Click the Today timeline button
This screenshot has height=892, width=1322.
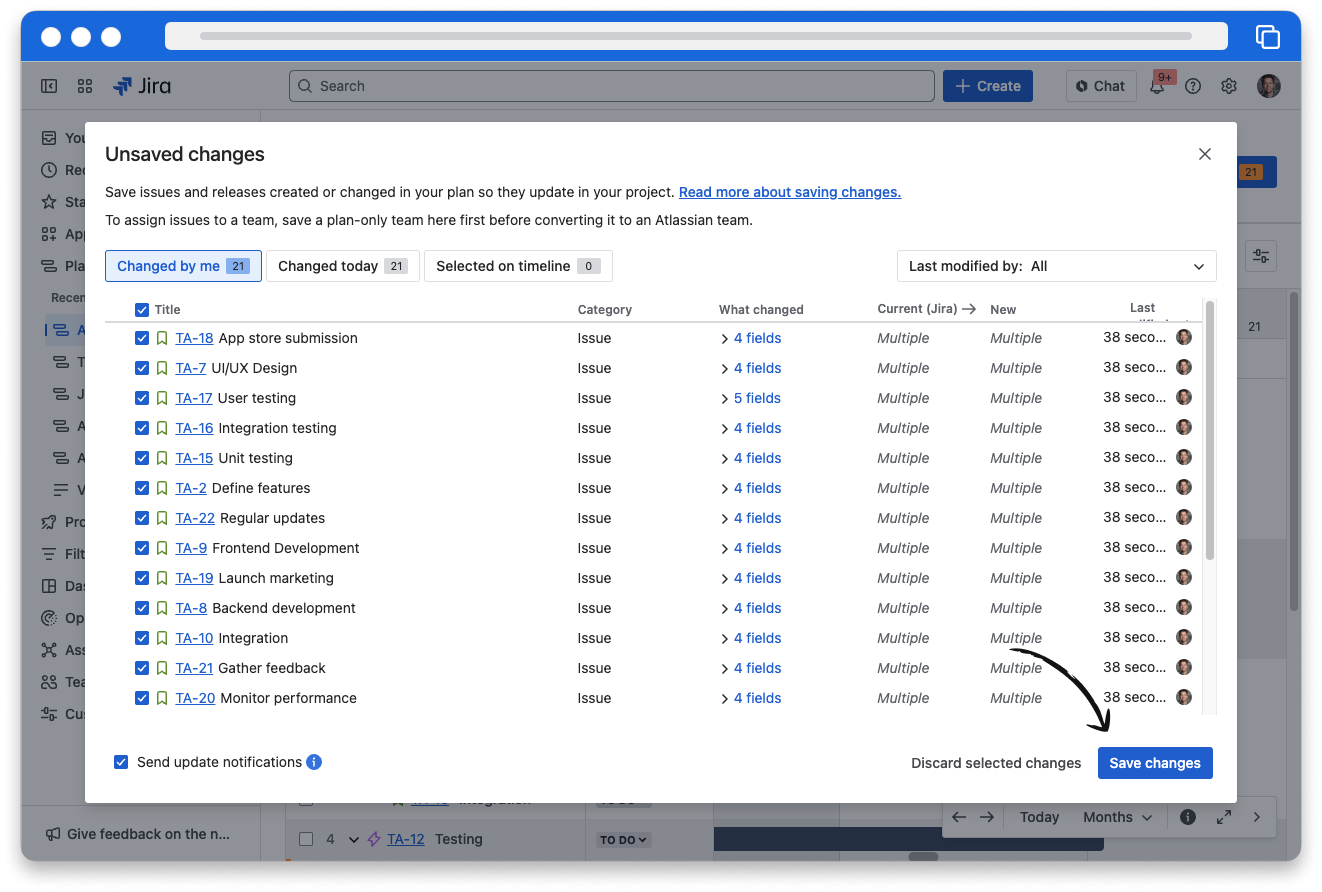click(x=1039, y=817)
